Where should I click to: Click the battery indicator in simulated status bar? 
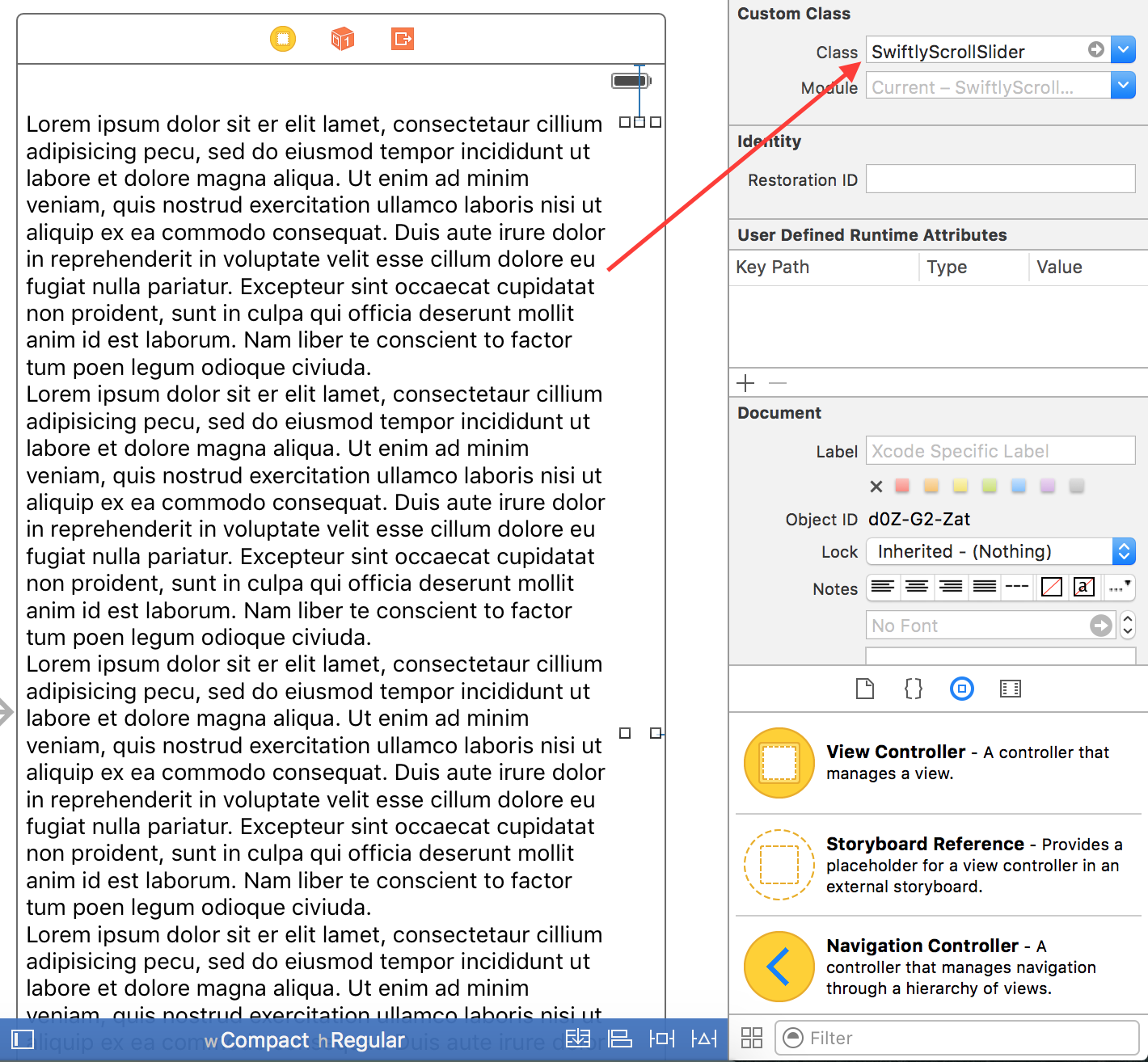[631, 80]
